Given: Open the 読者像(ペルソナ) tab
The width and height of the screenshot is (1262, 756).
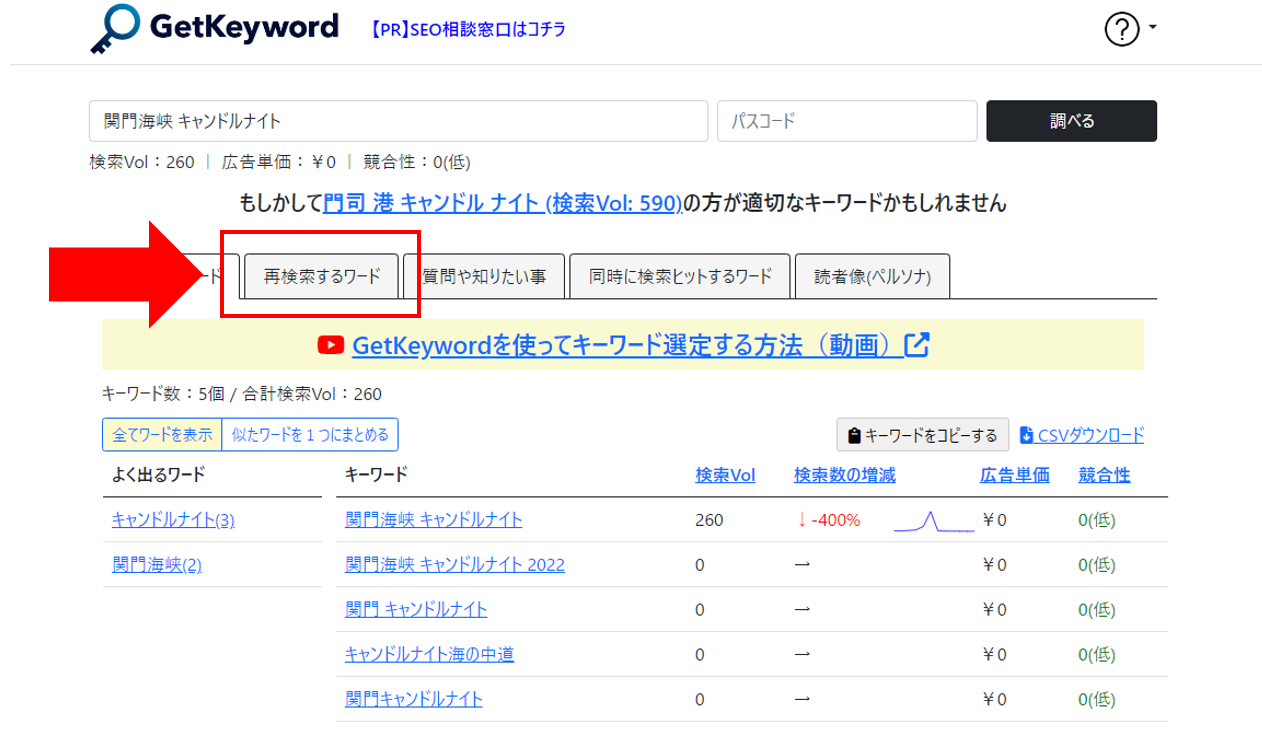Looking at the screenshot, I should (x=872, y=276).
